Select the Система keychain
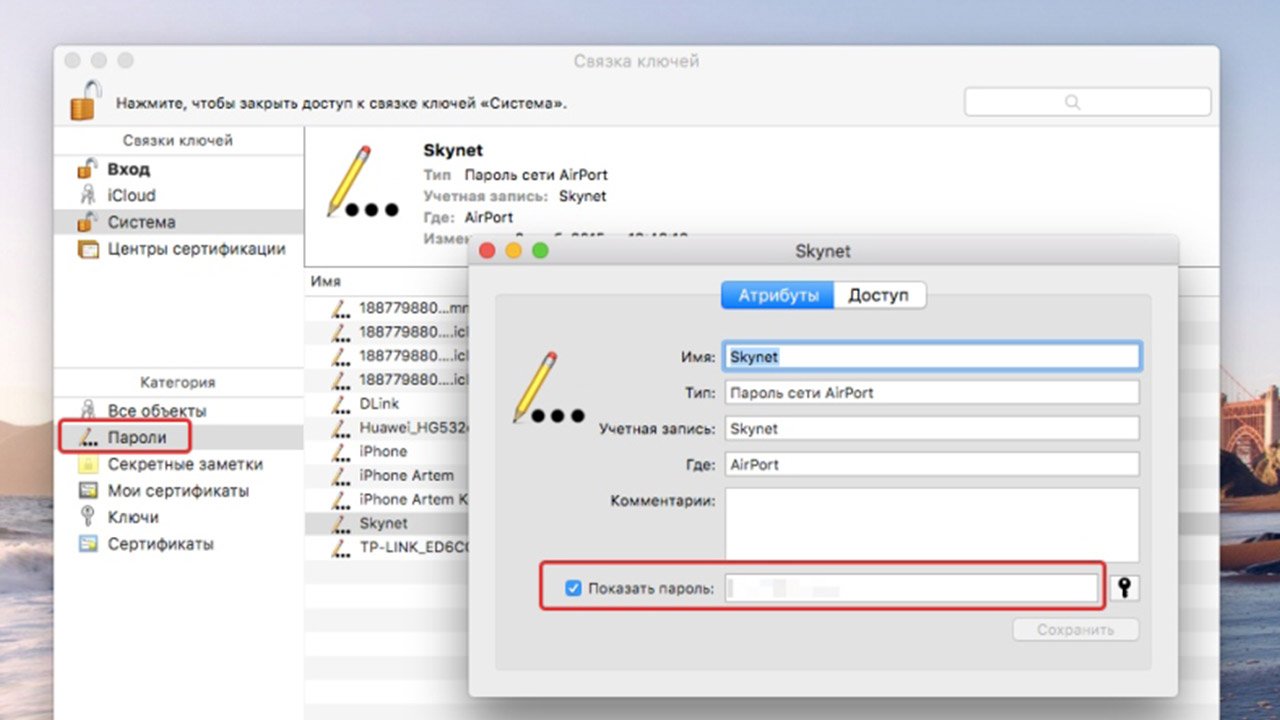 point(141,222)
